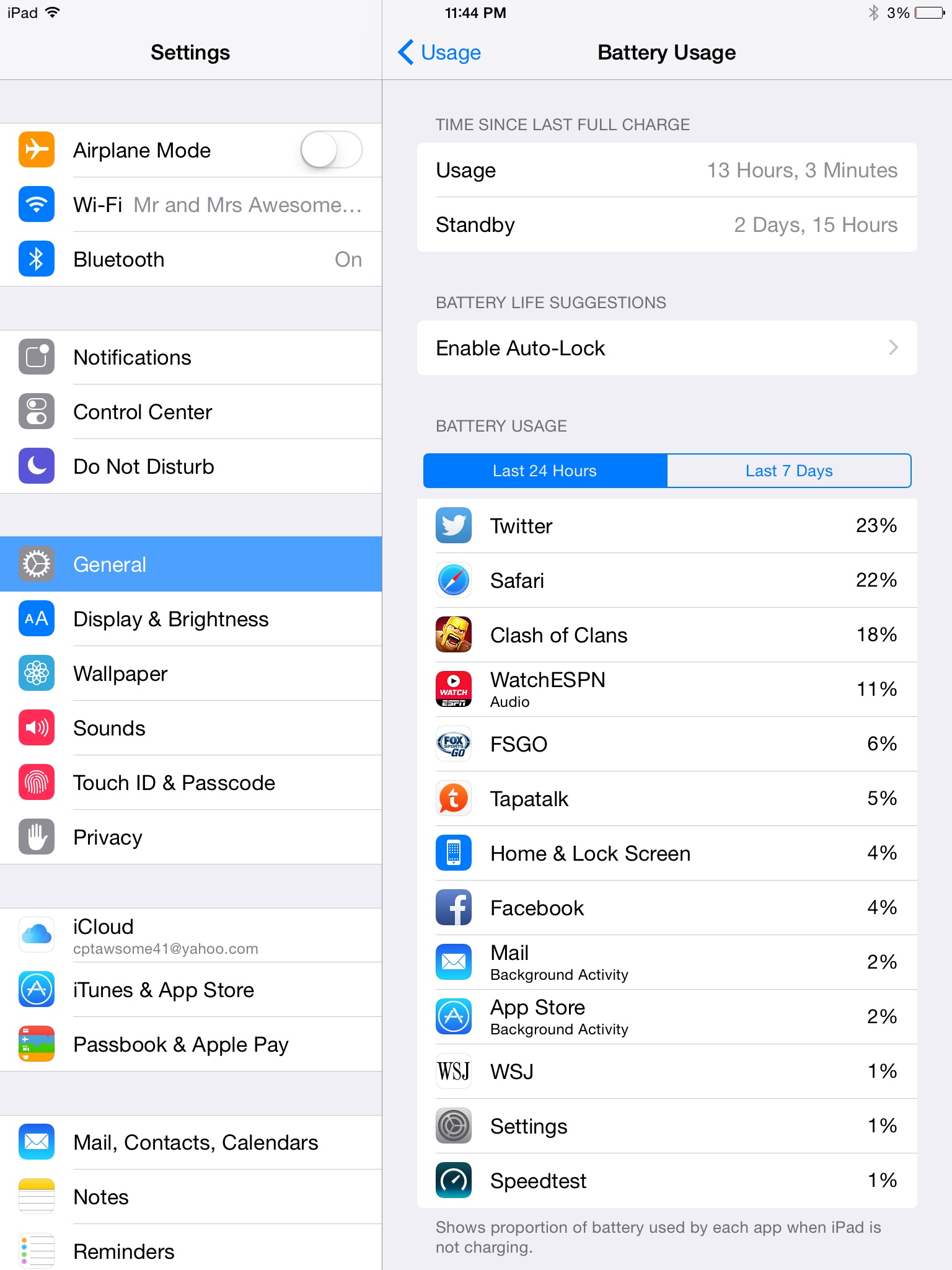The image size is (952, 1270).
Task: Open Touch ID & Passcode settings
Action: click(191, 783)
